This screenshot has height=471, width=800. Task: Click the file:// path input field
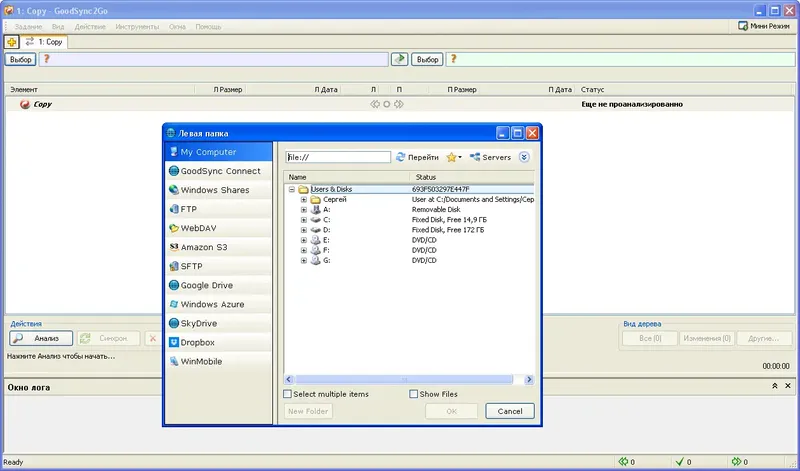point(338,157)
